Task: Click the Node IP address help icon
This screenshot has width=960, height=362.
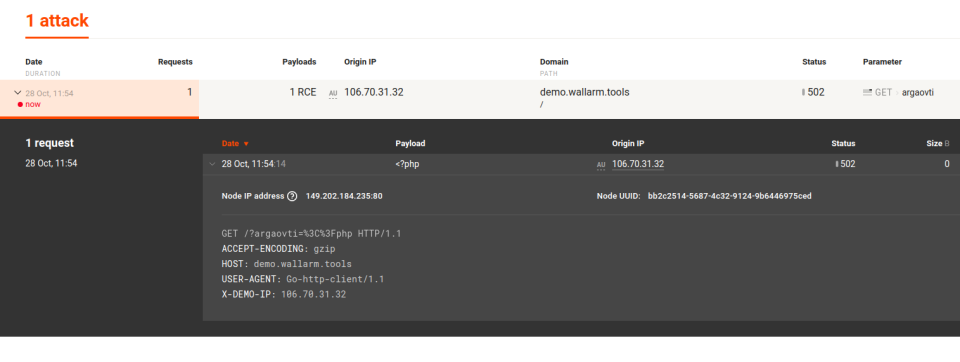Action: 292,196
